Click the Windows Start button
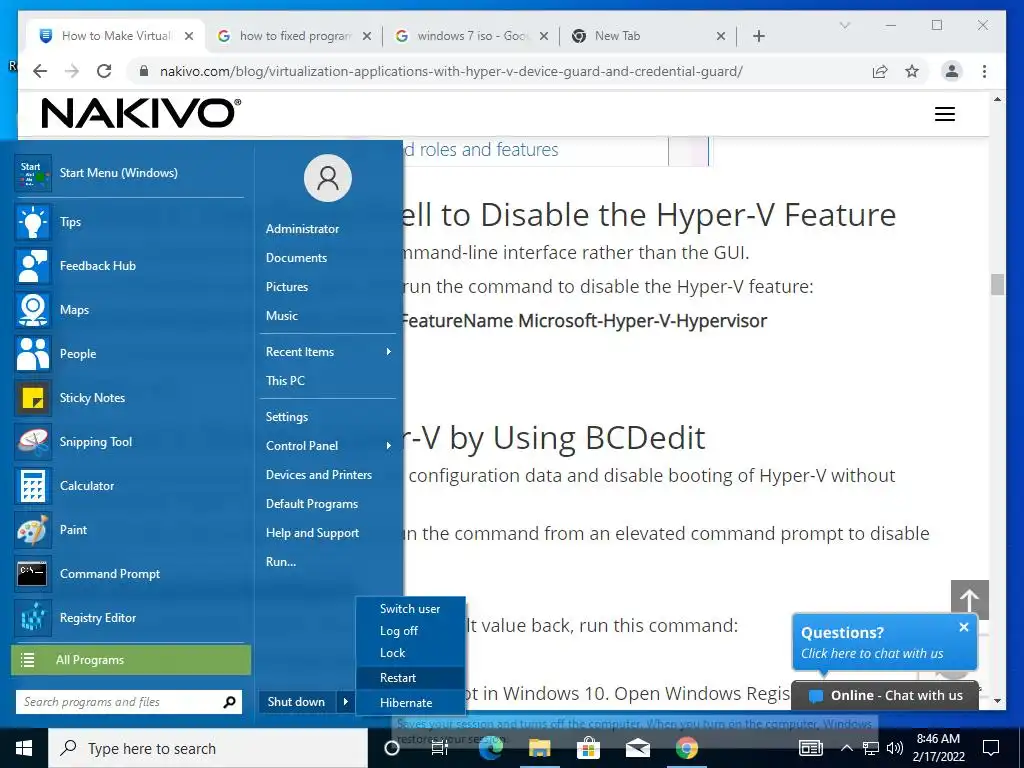This screenshot has height=768, width=1024. 24,748
